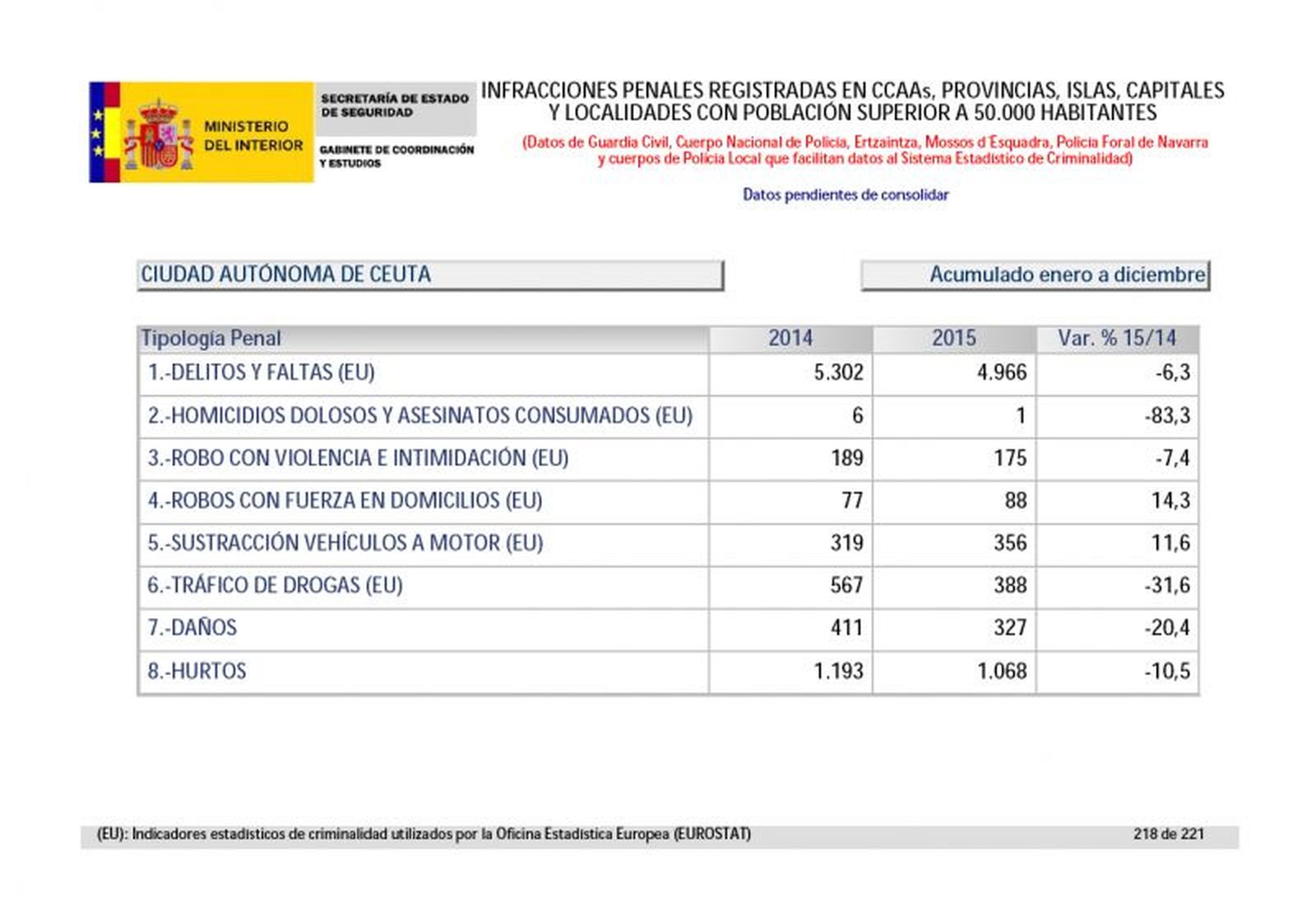Image resolution: width=1316 pixels, height=923 pixels.
Task: Click the 2015 value "1.068" for Hurtos
Action: point(1002,671)
